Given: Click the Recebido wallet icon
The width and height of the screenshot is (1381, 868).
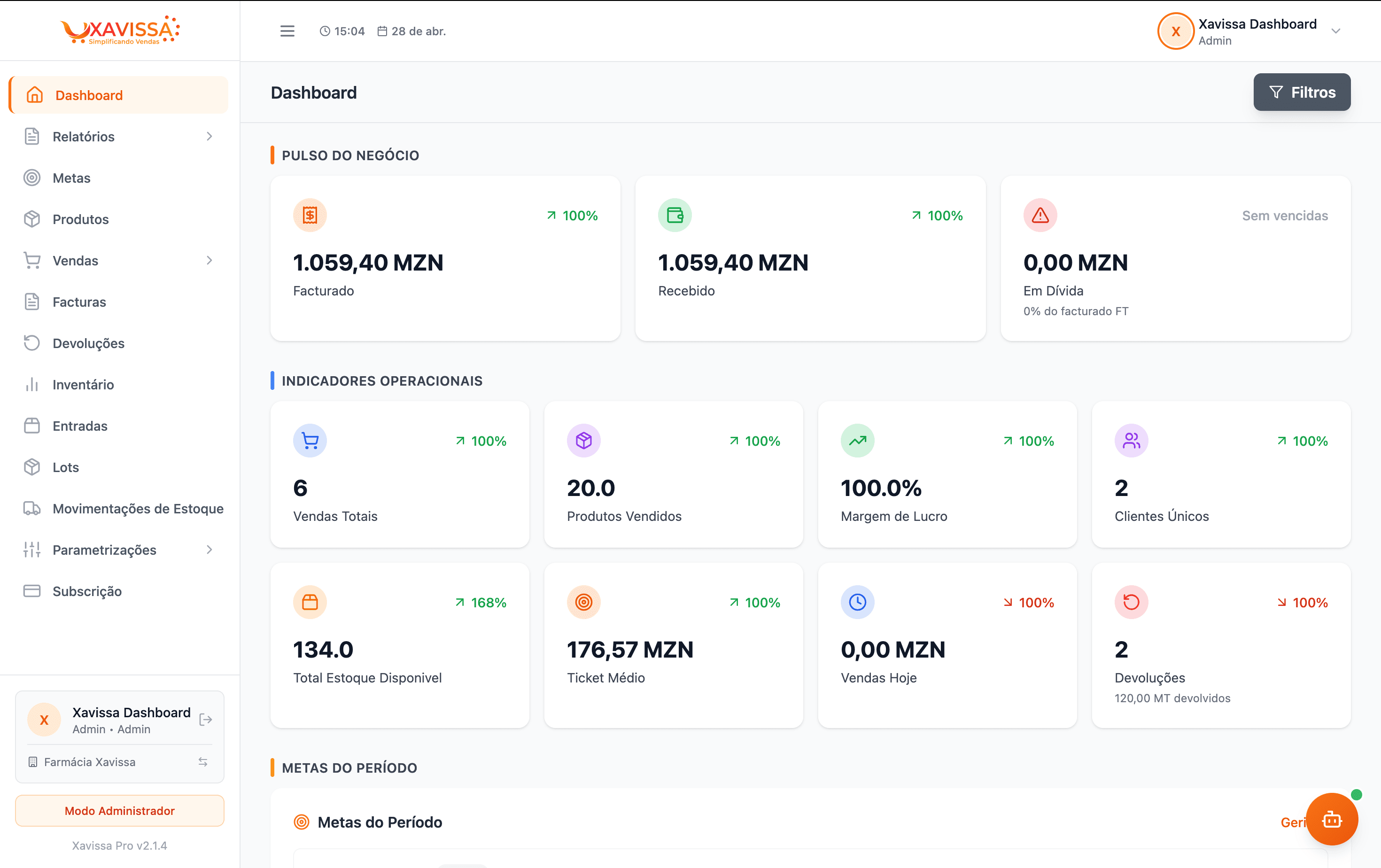Looking at the screenshot, I should pyautogui.click(x=675, y=216).
